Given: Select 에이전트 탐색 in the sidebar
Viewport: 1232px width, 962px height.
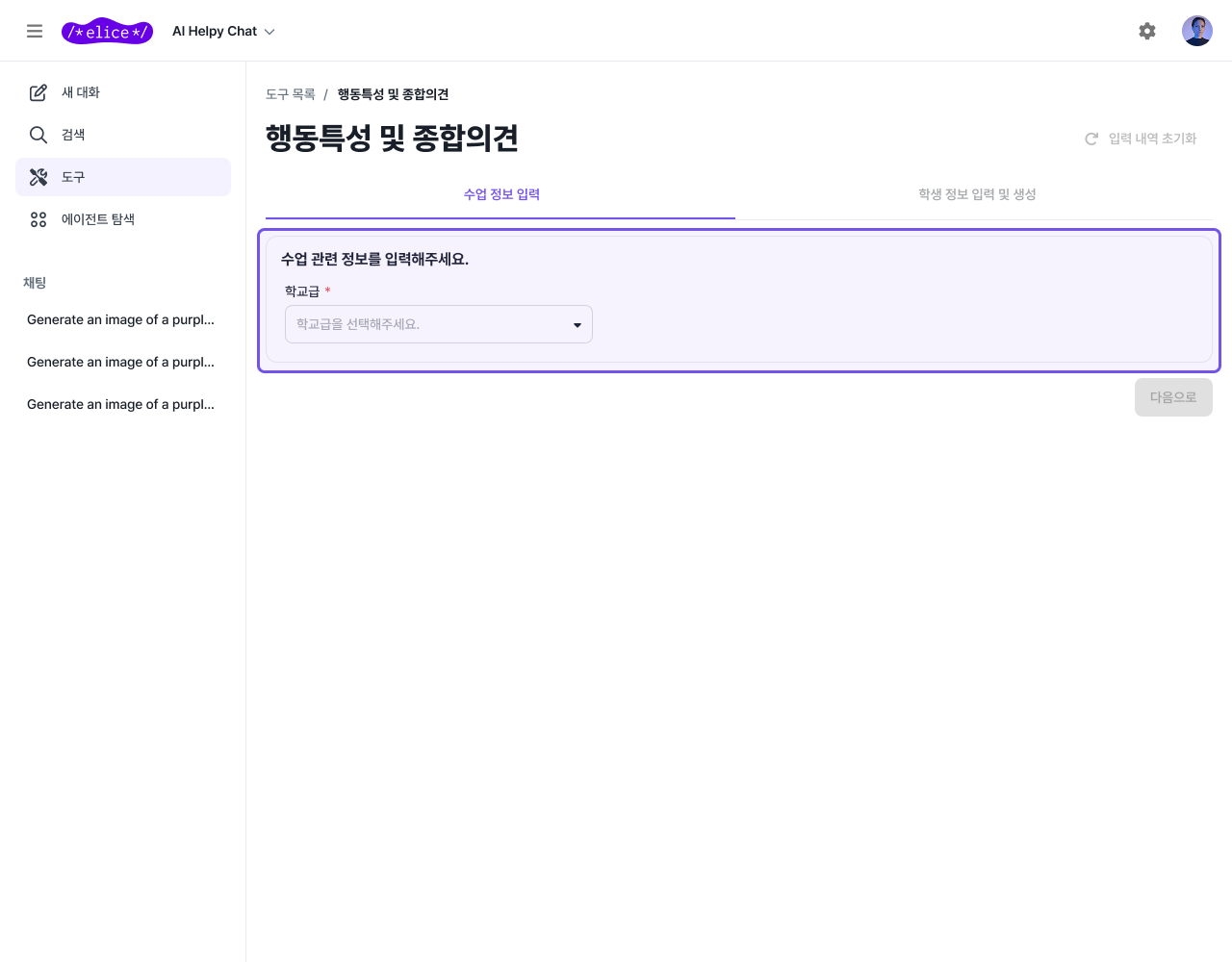Looking at the screenshot, I should pyautogui.click(x=98, y=219).
